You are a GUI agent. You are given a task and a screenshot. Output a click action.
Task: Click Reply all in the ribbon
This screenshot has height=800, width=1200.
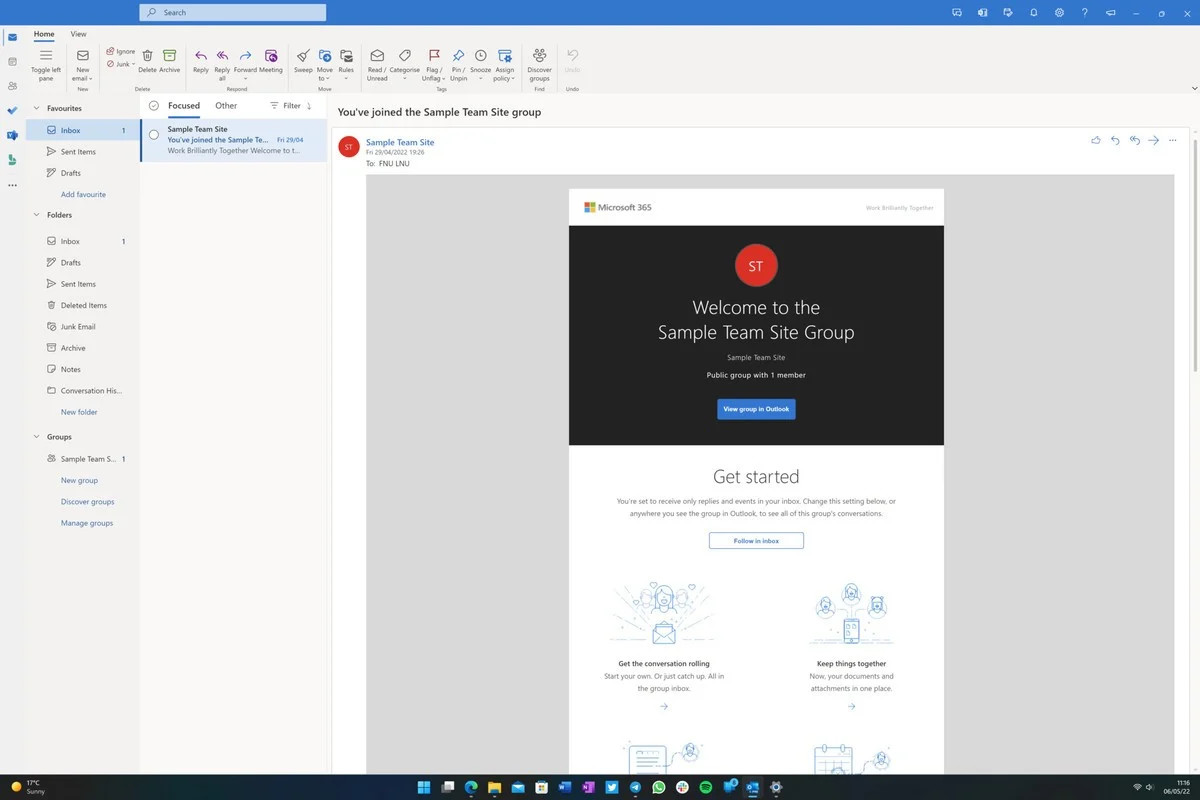point(222,59)
